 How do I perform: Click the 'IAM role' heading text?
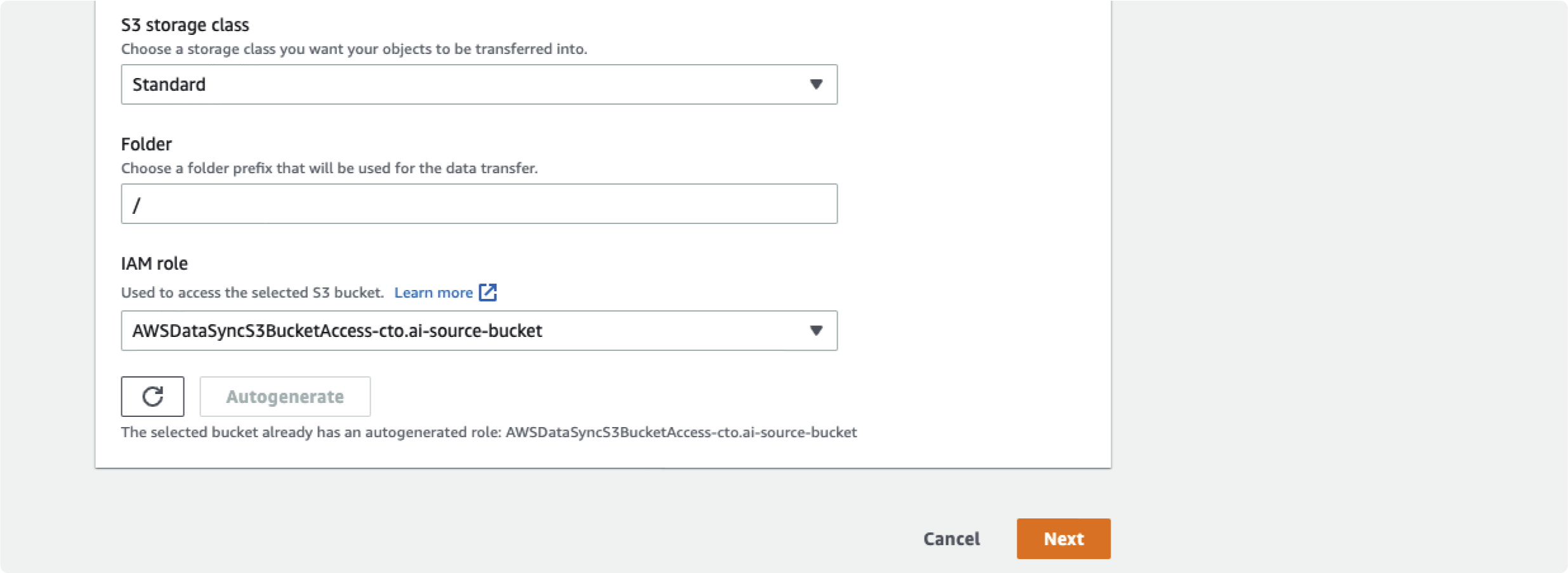[154, 263]
